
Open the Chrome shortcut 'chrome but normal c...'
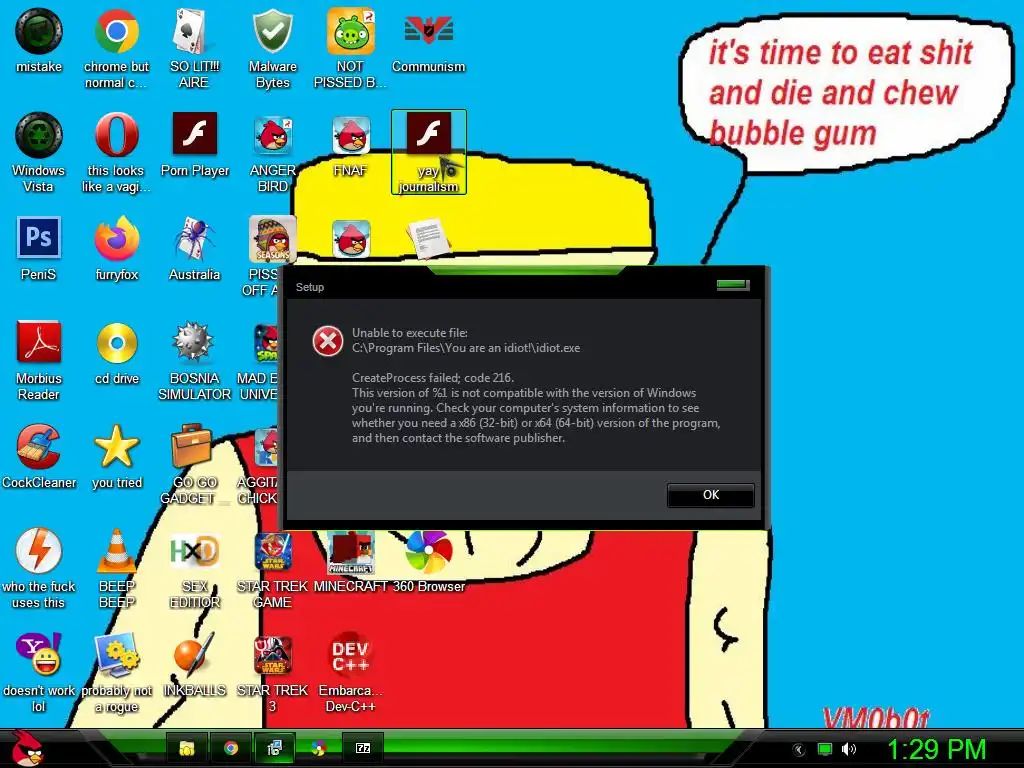[116, 49]
